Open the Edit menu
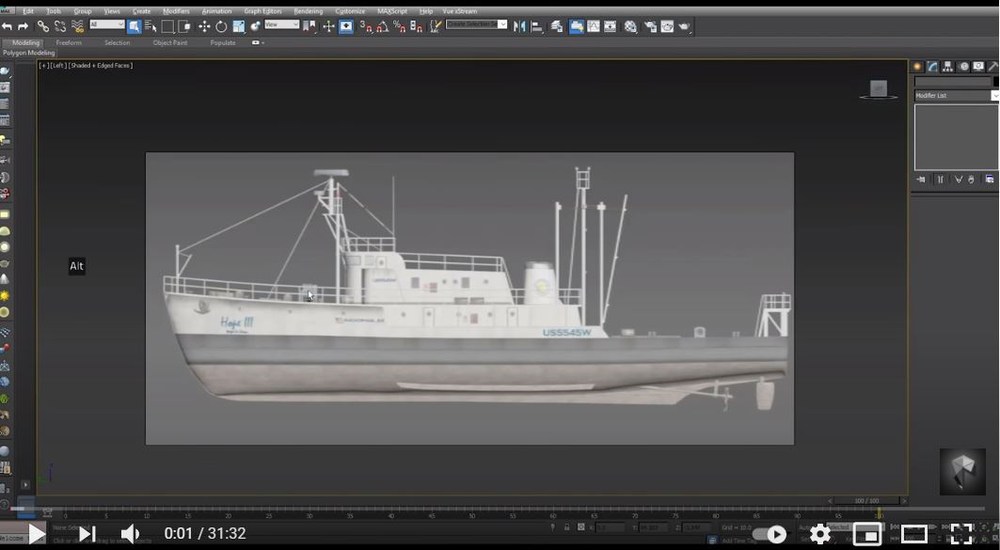Viewport: 1000px width, 550px height. (28, 11)
